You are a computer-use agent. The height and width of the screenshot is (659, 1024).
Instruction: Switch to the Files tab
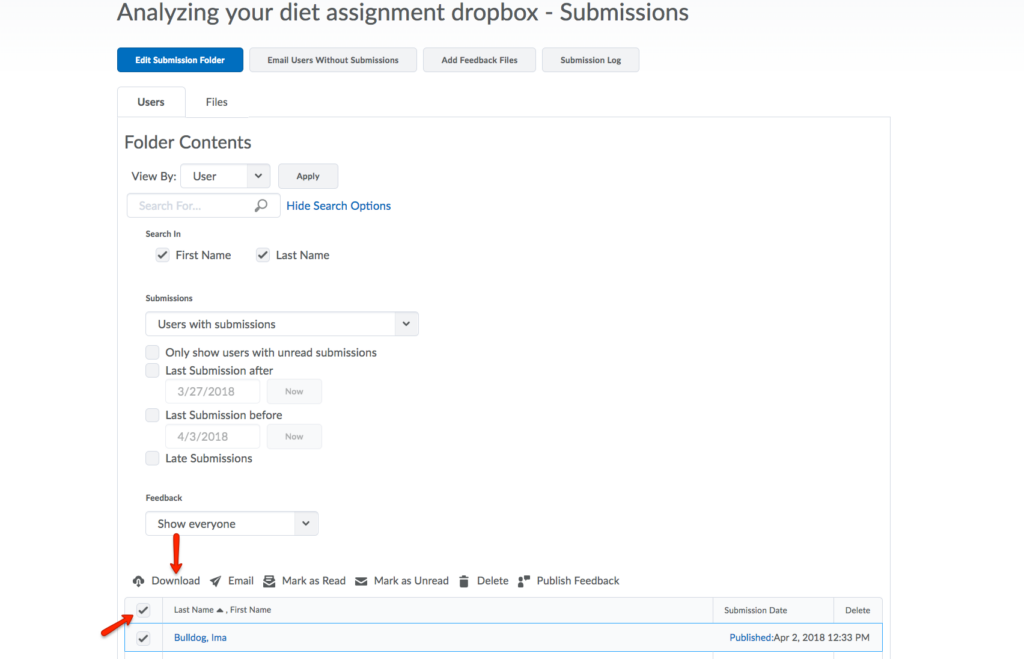pos(216,102)
